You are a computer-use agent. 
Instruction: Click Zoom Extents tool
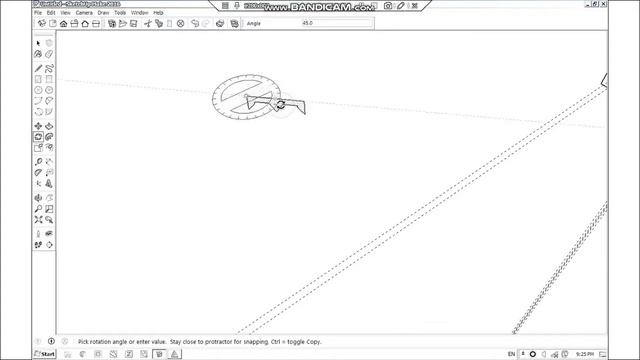point(38,220)
